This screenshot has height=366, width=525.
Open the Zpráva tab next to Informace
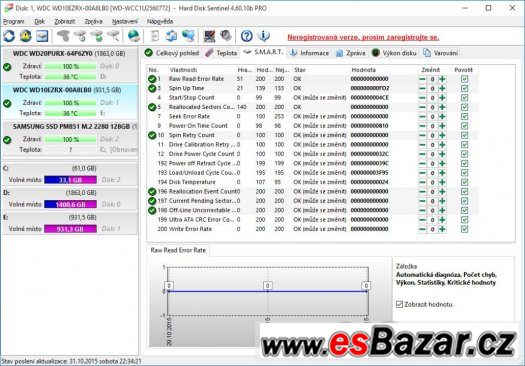tap(351, 53)
